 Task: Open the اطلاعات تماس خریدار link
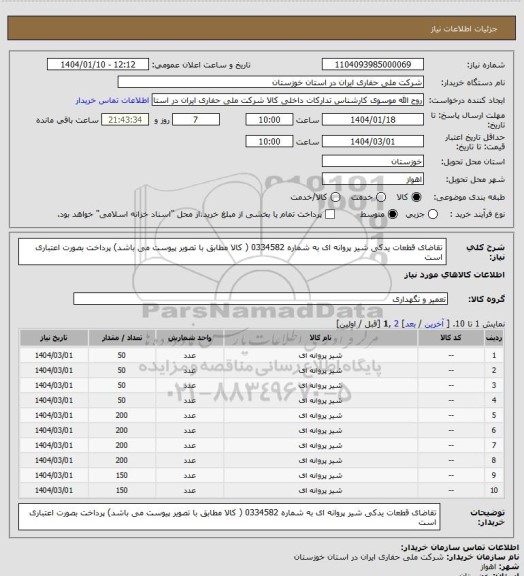112,100
